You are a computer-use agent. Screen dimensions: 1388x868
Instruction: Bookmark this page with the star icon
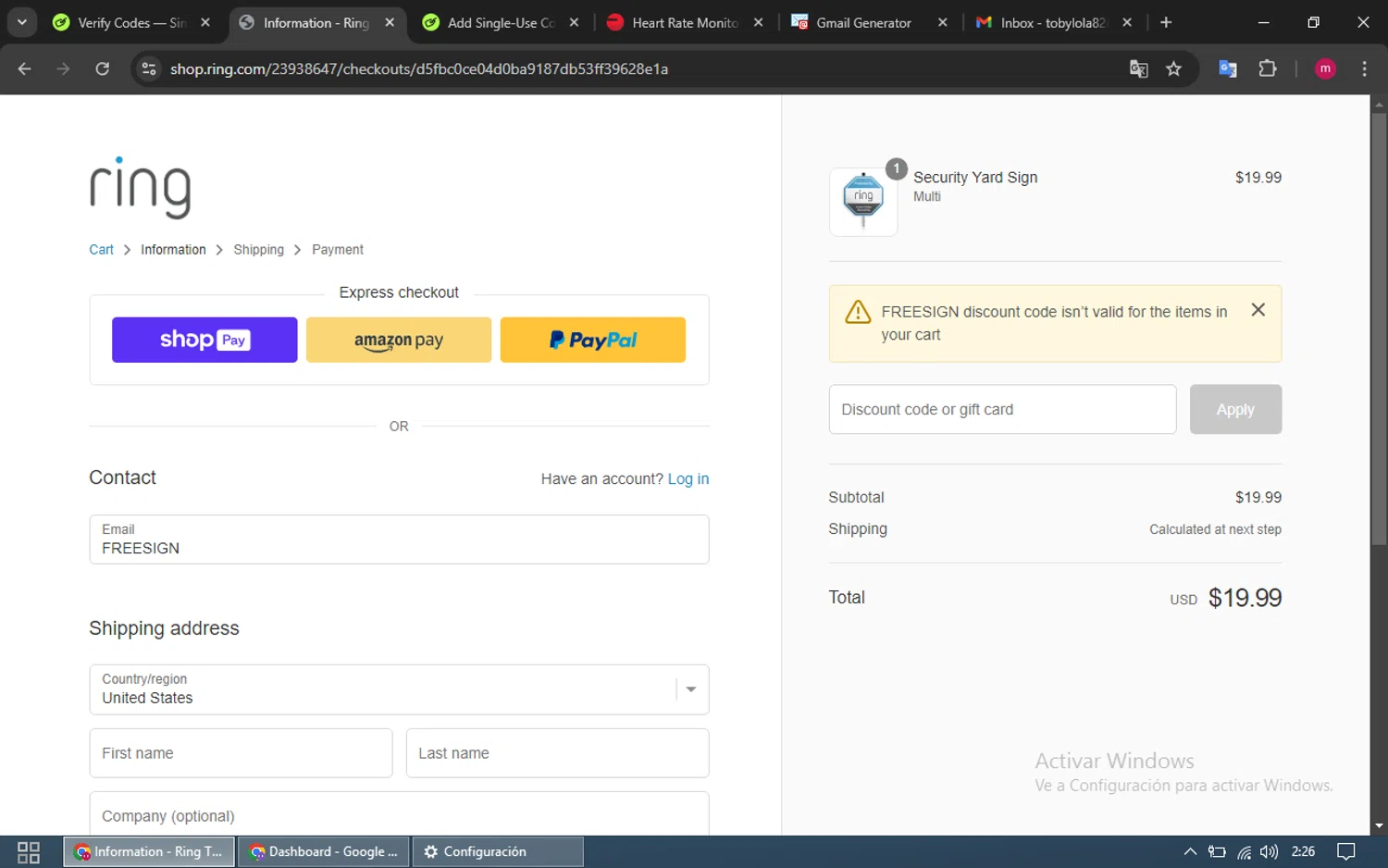point(1173,68)
